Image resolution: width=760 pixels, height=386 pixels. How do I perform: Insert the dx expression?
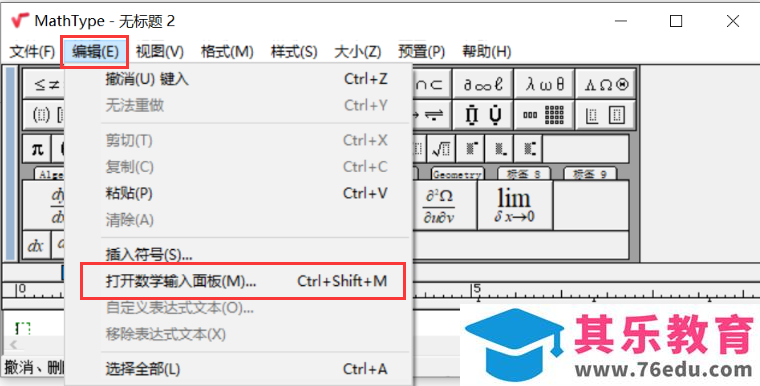pos(35,245)
